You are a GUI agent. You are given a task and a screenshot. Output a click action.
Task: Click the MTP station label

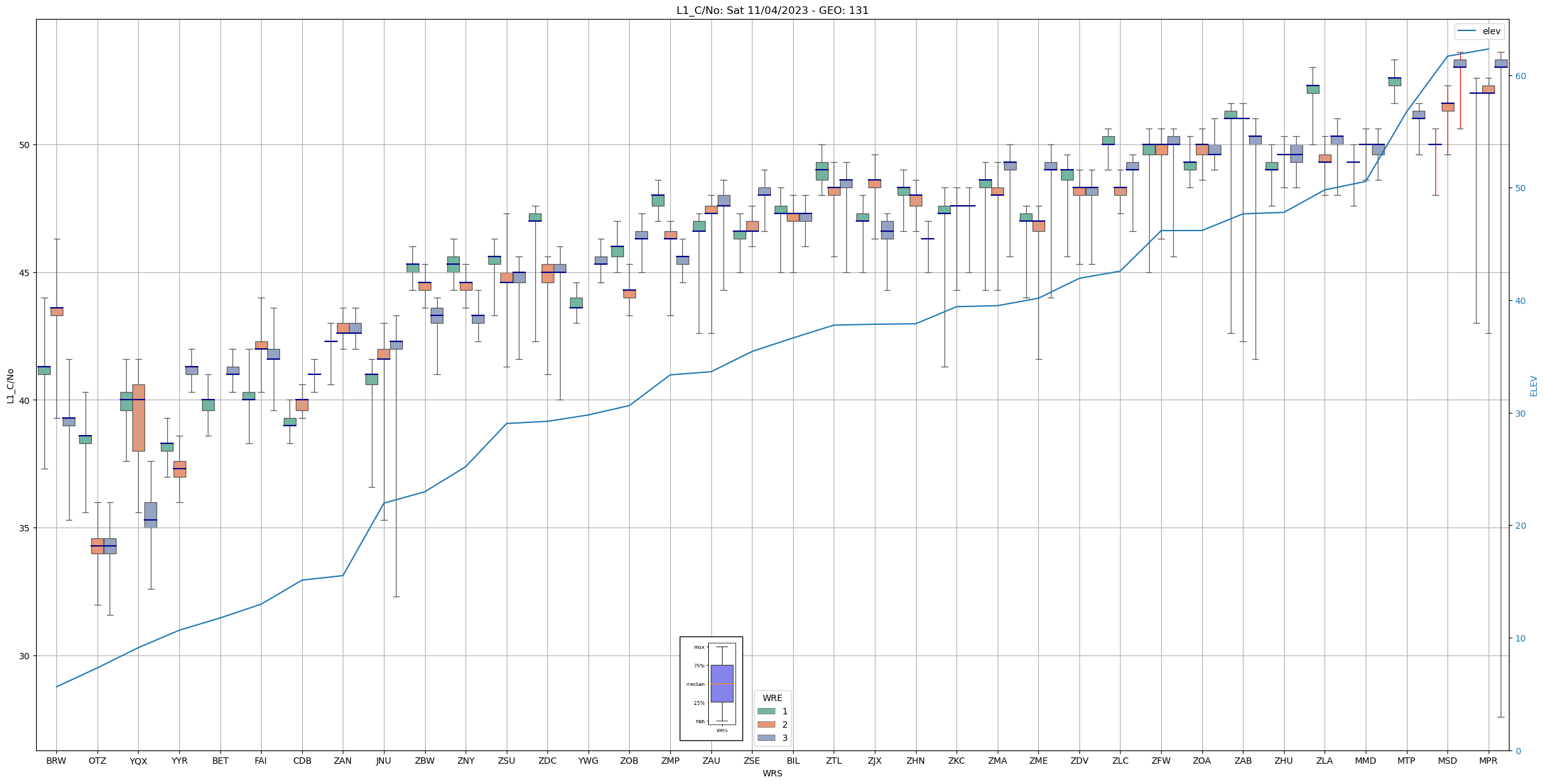point(1406,761)
